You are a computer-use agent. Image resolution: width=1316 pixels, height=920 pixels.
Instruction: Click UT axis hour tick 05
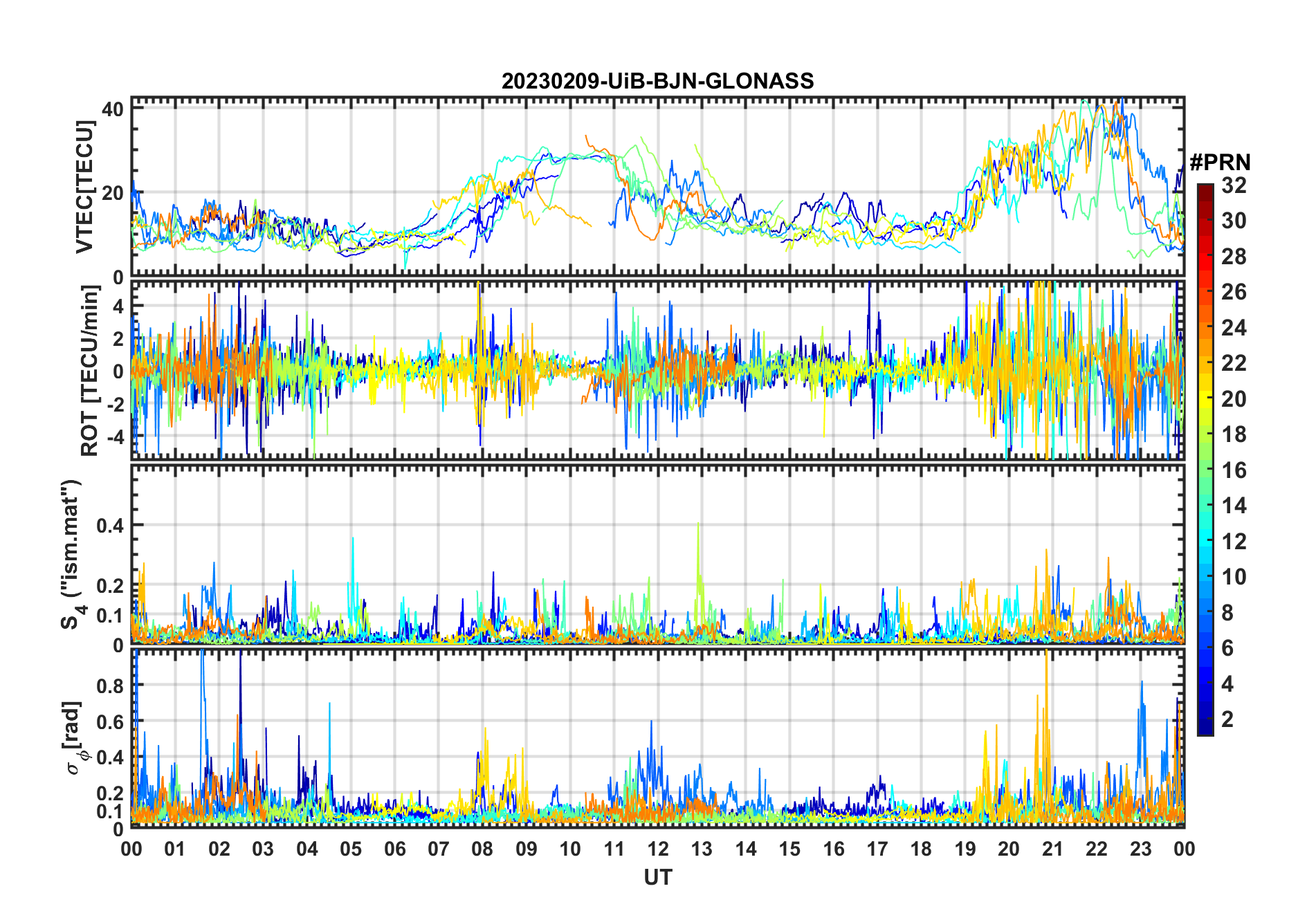click(351, 849)
